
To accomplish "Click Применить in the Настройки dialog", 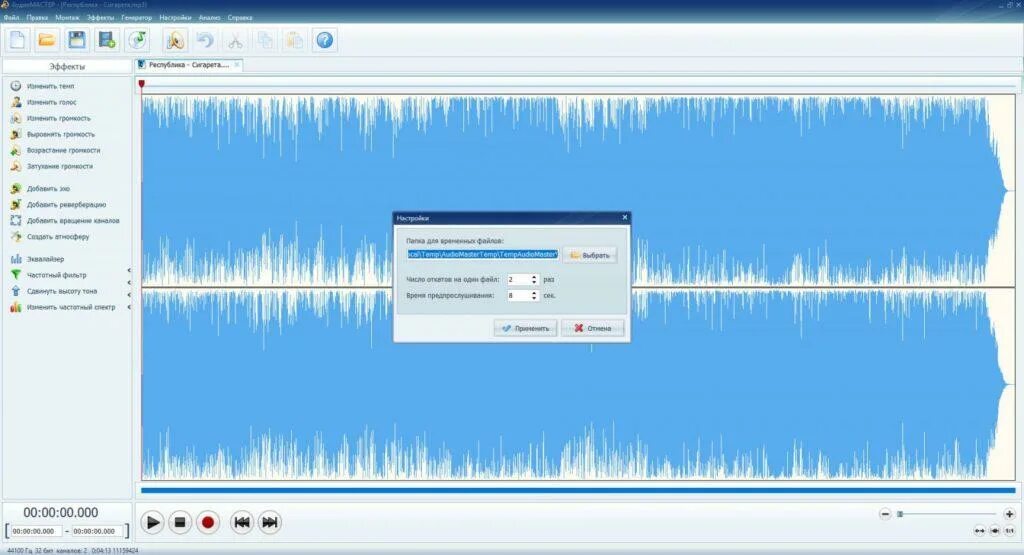I will pos(526,328).
